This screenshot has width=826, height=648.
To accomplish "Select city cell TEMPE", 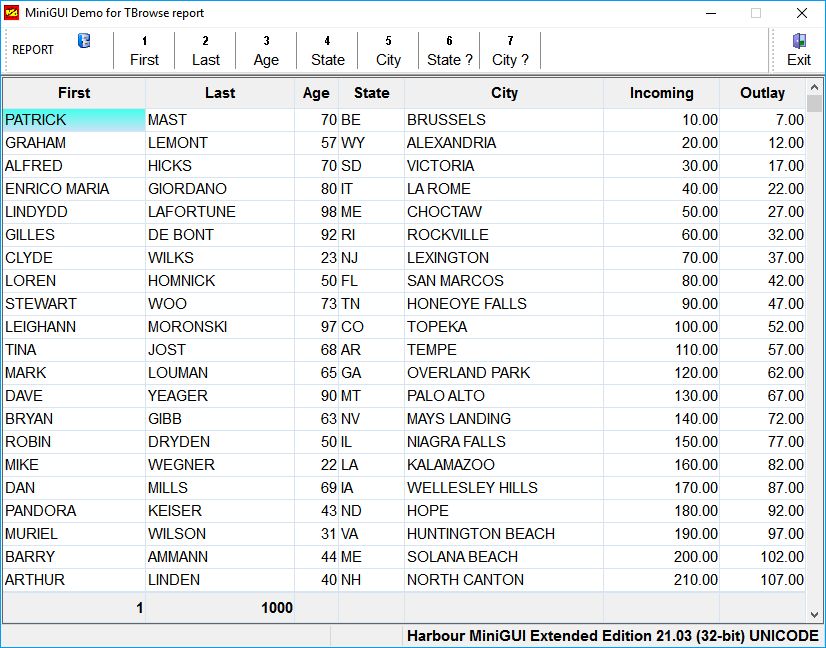I will [504, 350].
